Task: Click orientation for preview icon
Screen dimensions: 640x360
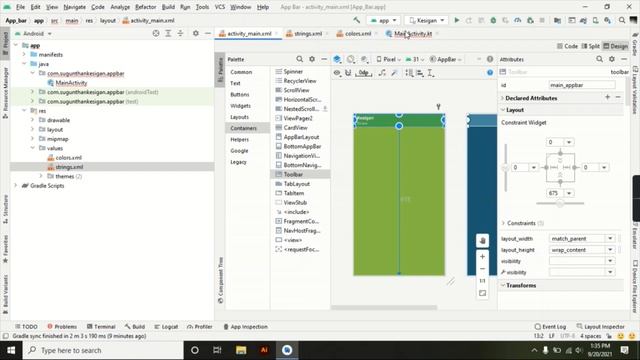Action: 351,59
